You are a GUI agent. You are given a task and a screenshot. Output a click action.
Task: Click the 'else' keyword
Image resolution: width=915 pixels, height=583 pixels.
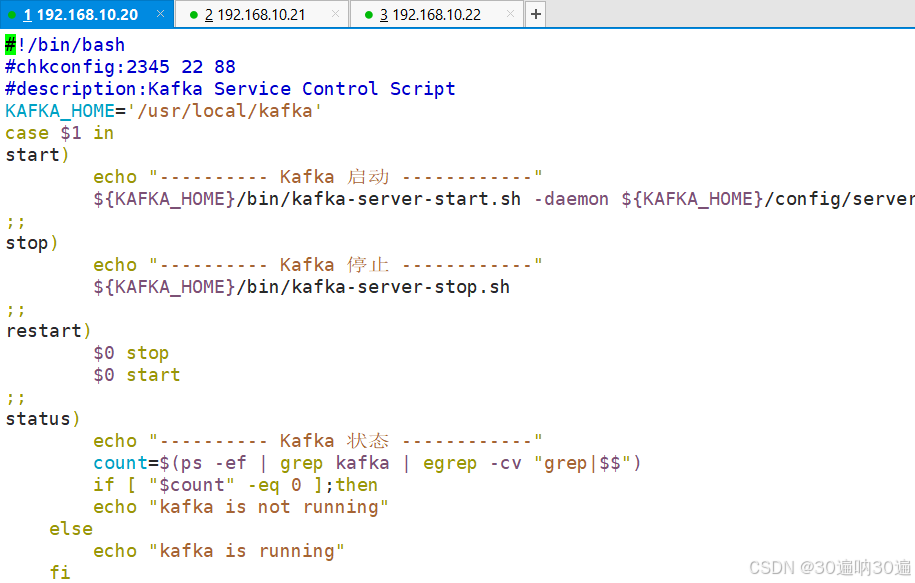click(71, 529)
